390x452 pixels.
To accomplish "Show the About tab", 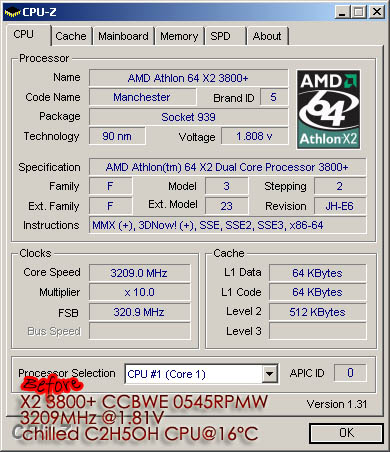I will [267, 36].
